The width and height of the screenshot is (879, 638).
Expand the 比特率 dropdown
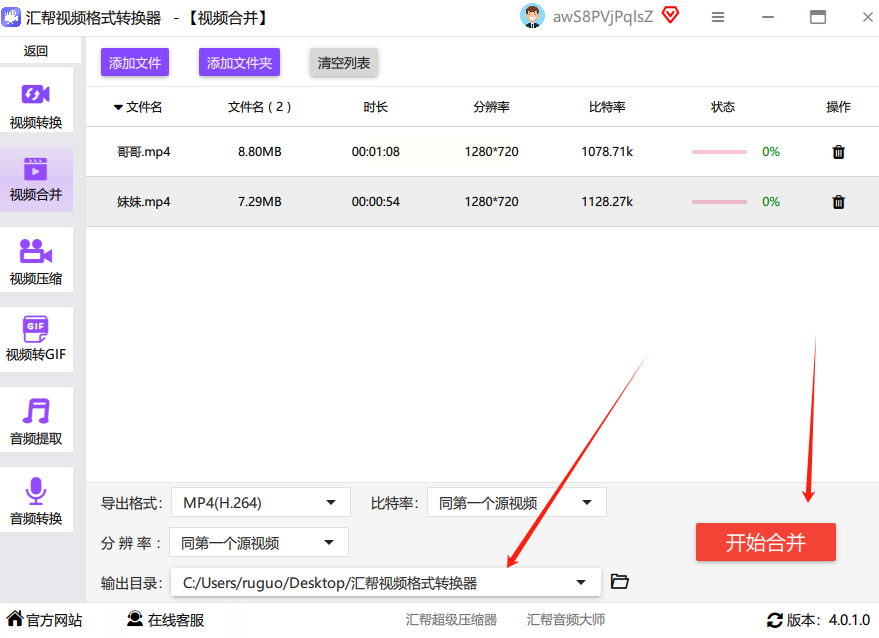coord(516,502)
